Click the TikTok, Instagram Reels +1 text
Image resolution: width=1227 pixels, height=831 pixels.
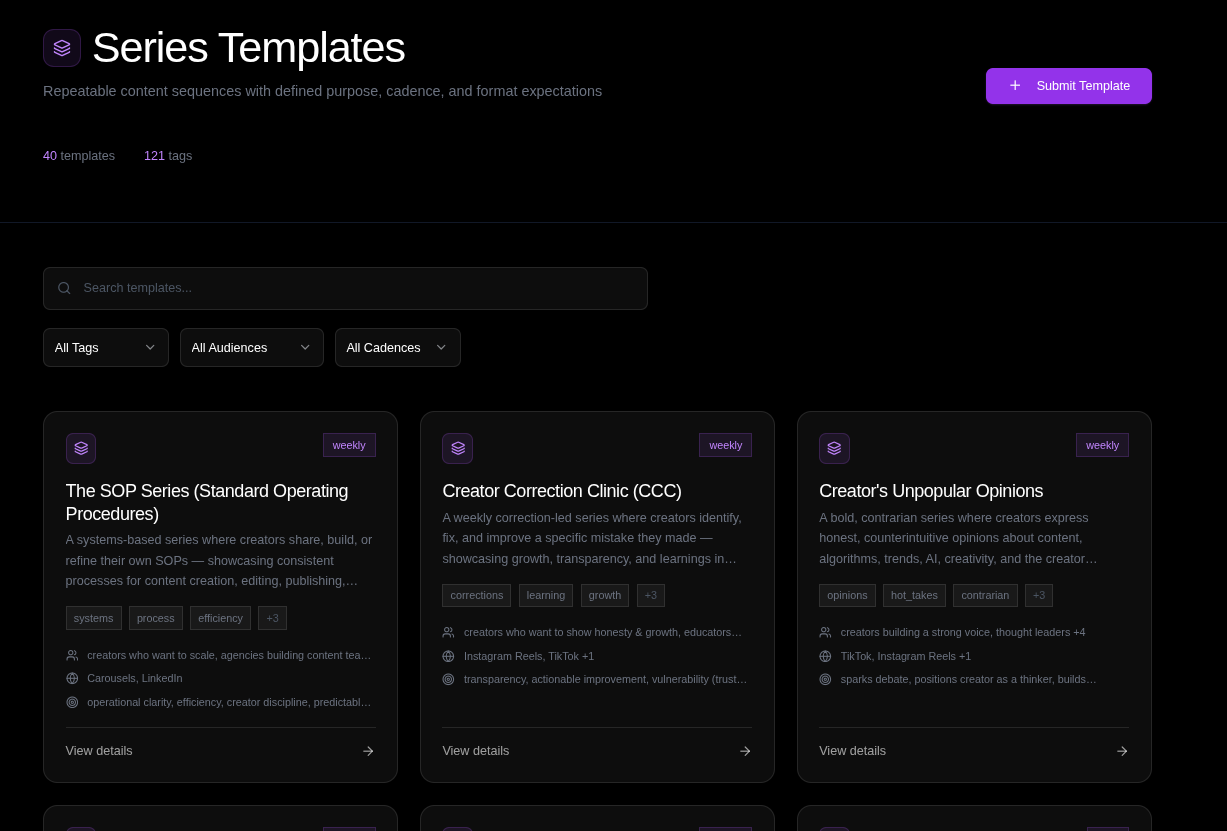(x=906, y=656)
